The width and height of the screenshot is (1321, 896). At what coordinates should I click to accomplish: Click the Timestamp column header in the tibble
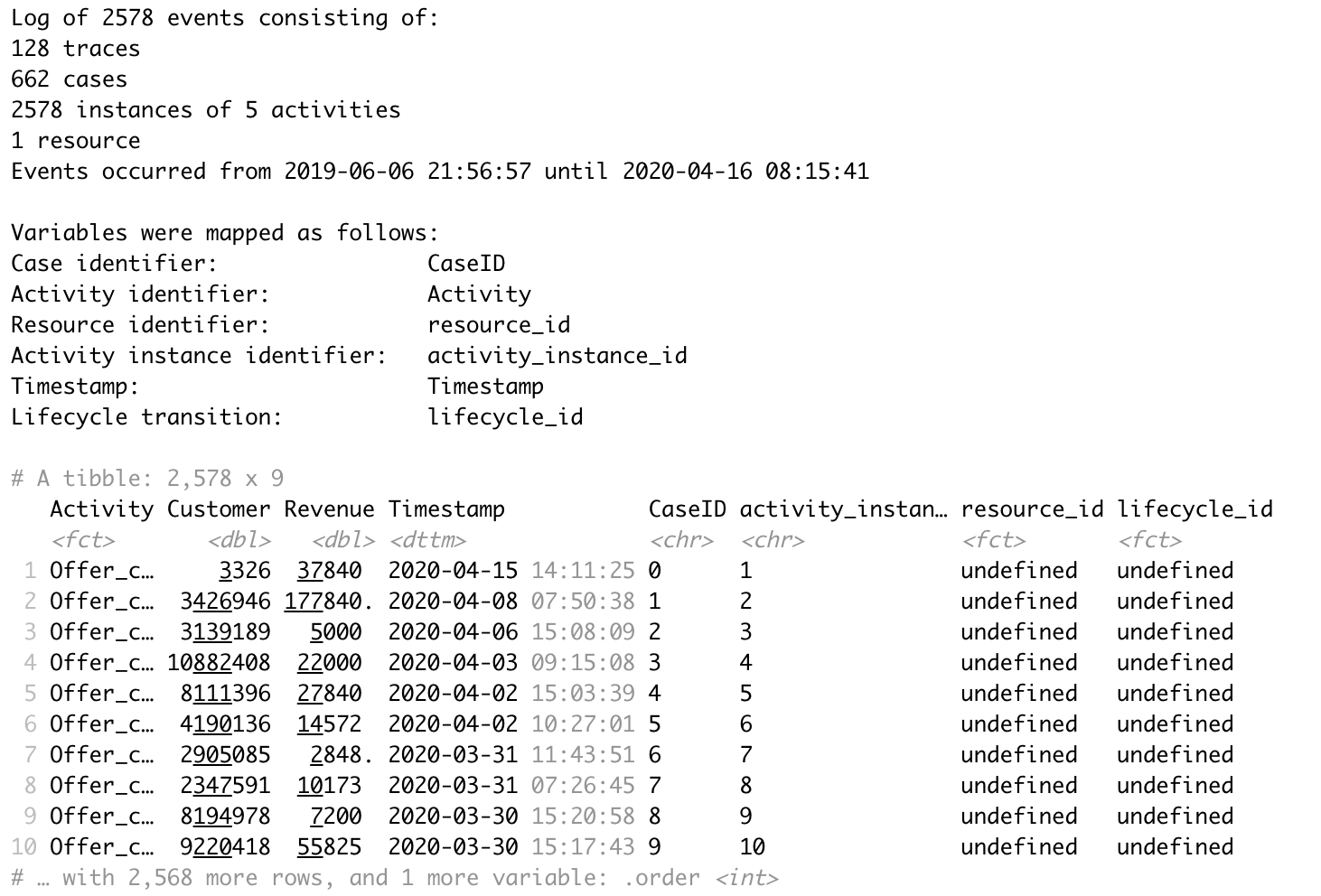click(x=446, y=509)
